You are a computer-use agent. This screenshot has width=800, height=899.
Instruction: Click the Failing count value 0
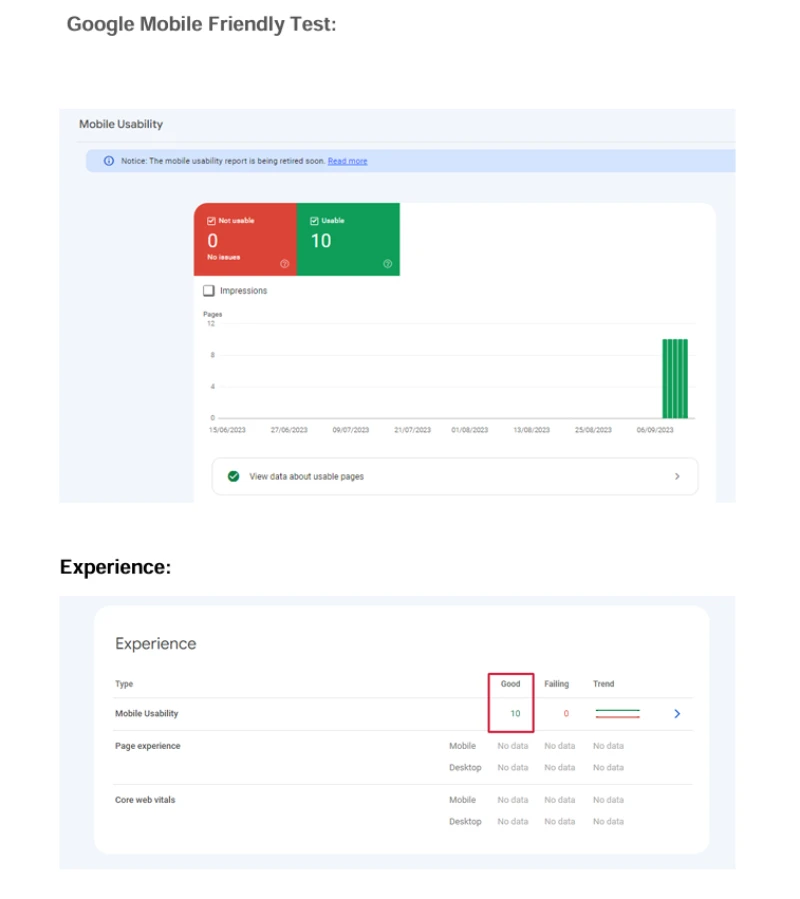pyautogui.click(x=566, y=714)
